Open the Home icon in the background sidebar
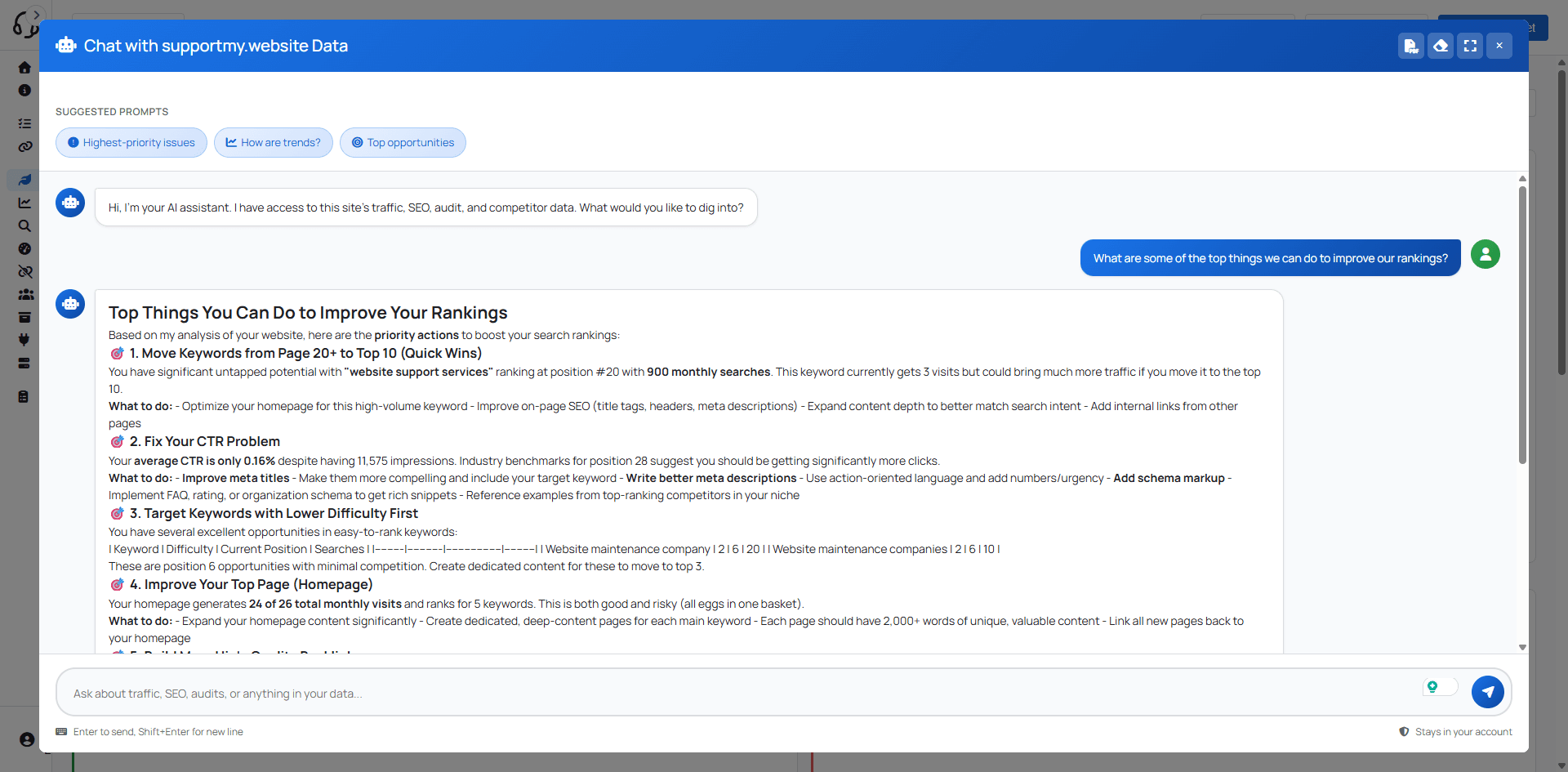Screen dimensions: 1568x772 point(24,68)
